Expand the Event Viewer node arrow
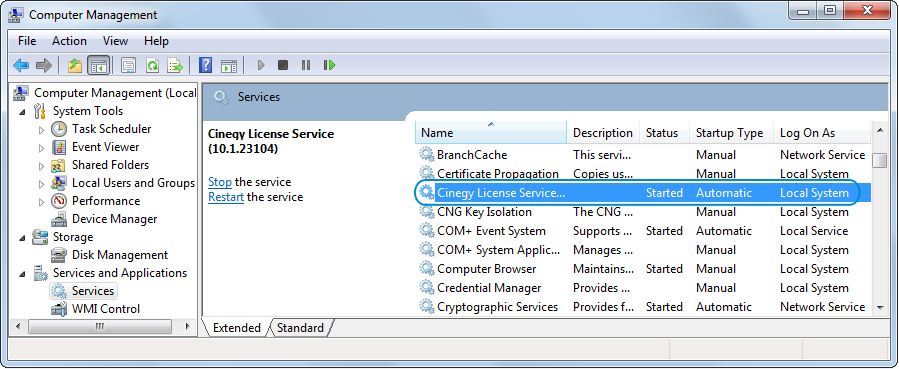 point(41,148)
